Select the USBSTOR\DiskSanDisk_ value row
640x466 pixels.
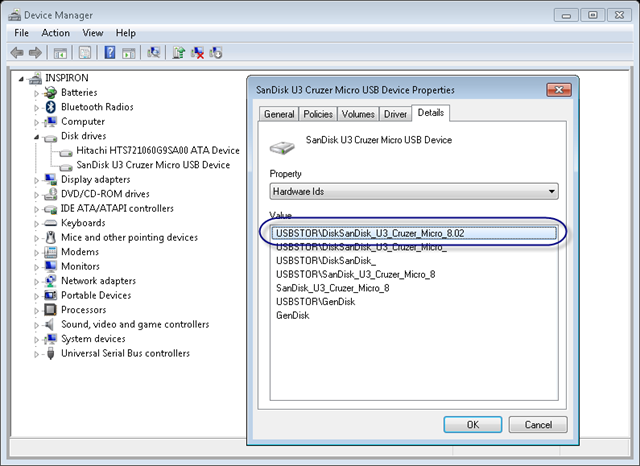point(414,261)
